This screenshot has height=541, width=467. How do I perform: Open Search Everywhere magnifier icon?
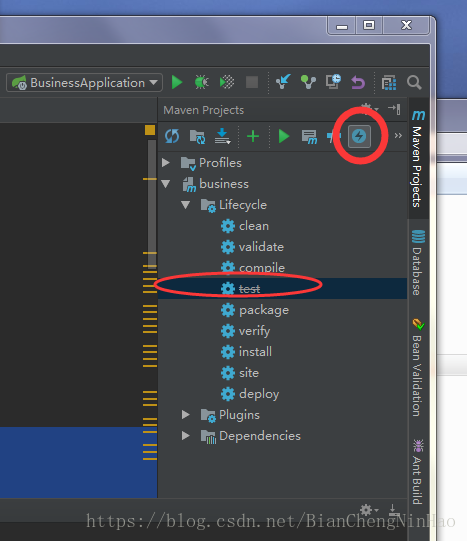[414, 83]
